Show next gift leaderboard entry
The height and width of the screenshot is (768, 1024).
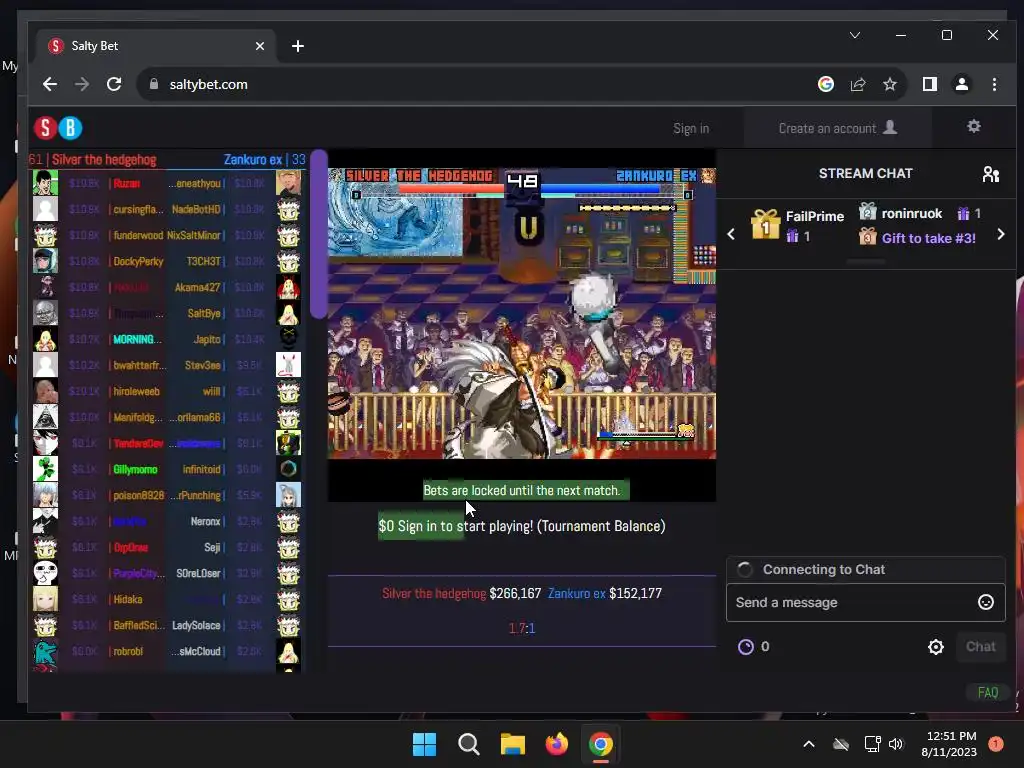(x=1001, y=234)
